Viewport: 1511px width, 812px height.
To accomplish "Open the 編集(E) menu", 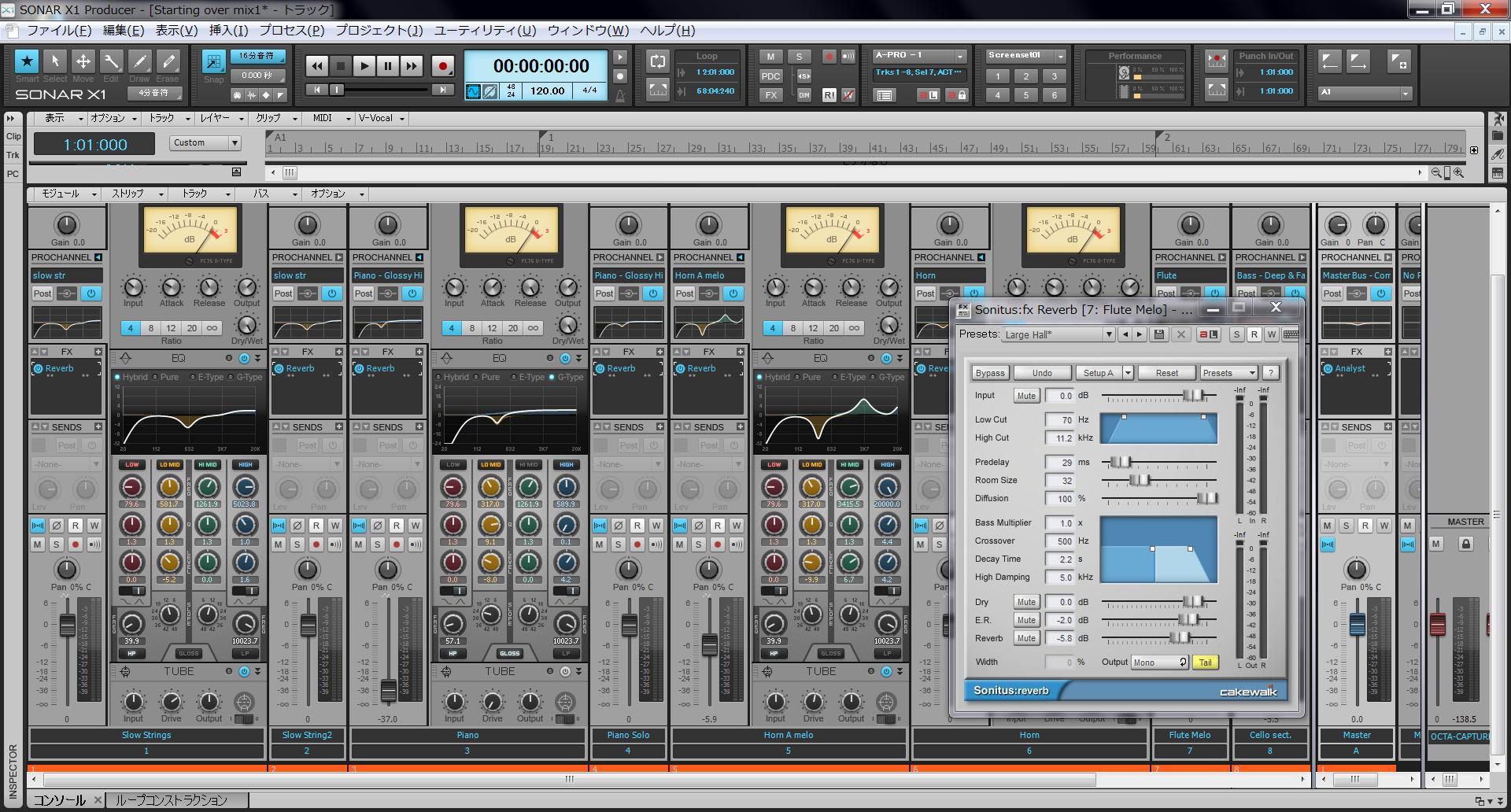I will tap(124, 31).
